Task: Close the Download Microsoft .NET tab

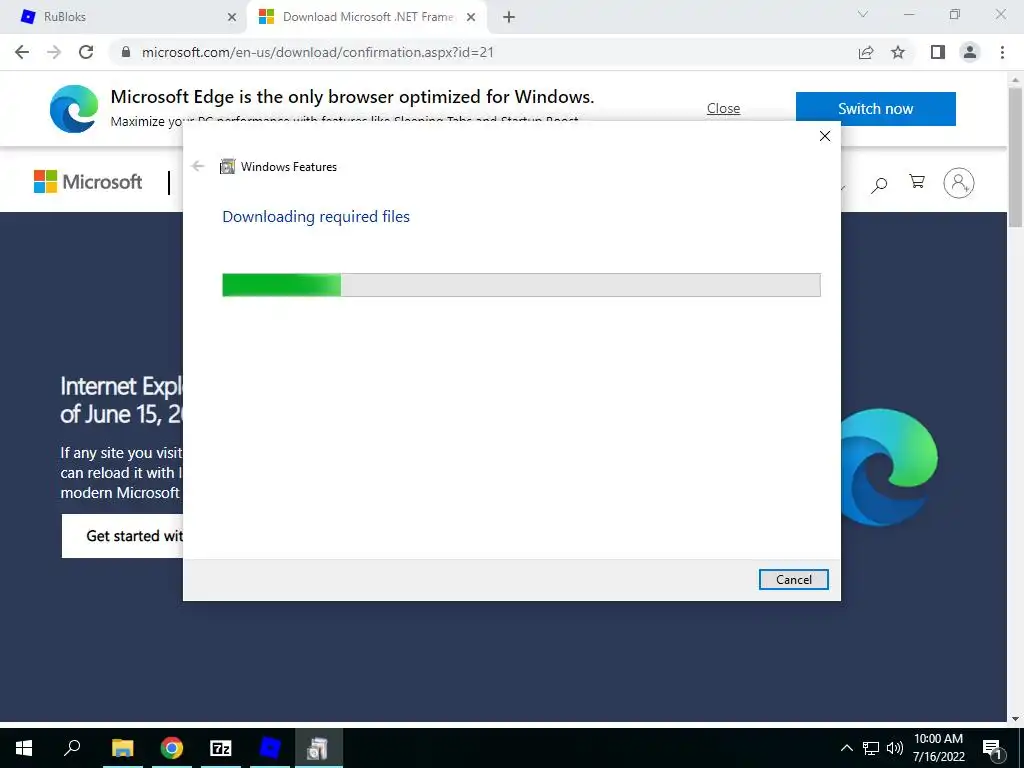Action: click(x=471, y=18)
